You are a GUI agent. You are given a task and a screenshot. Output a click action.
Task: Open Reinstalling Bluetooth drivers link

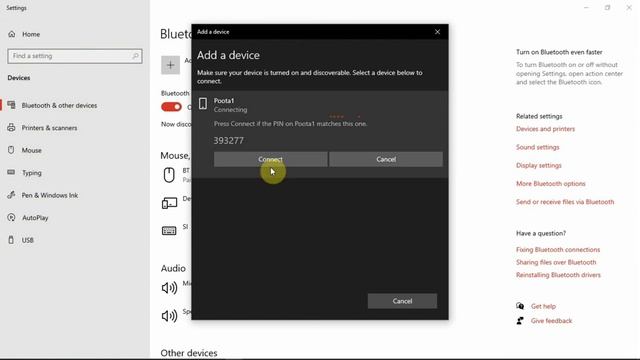pyautogui.click(x=558, y=275)
